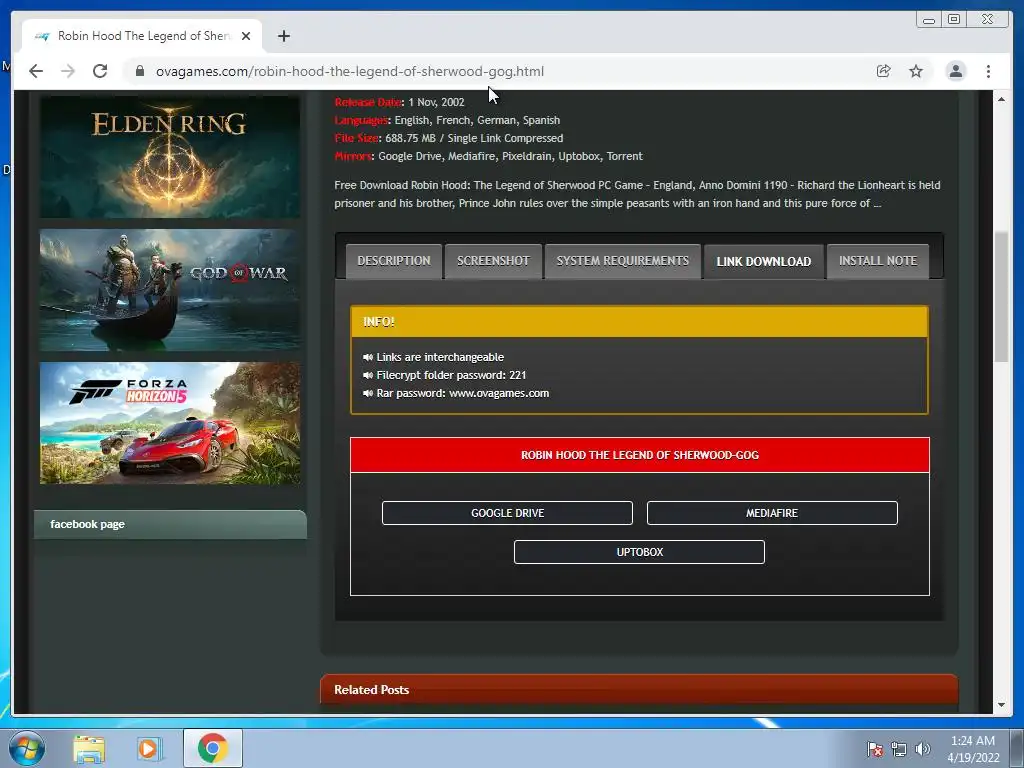Open Chrome three-dot menu
Screen dimensions: 1024x768
pyautogui.click(x=988, y=71)
